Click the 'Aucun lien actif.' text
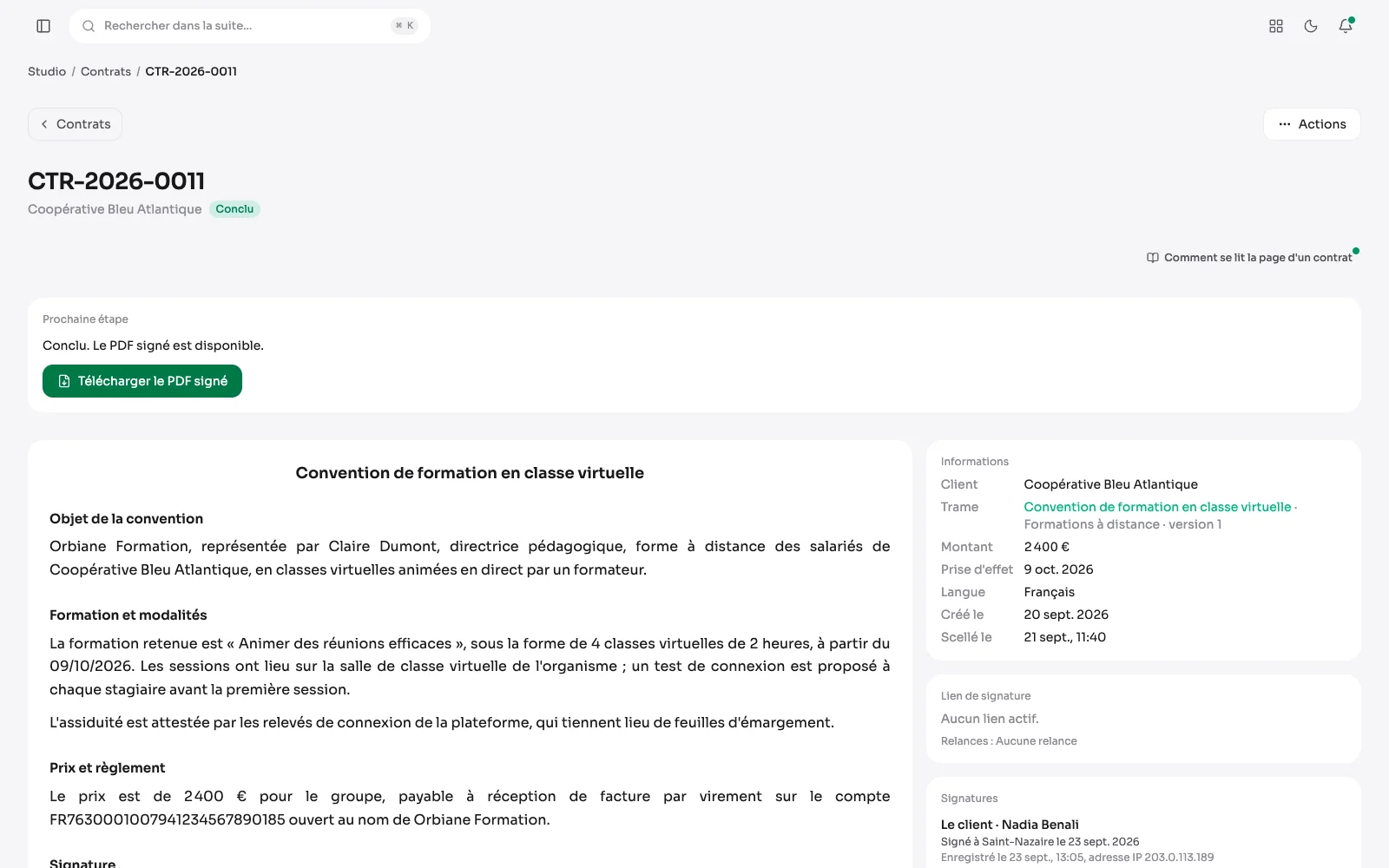 tap(990, 719)
